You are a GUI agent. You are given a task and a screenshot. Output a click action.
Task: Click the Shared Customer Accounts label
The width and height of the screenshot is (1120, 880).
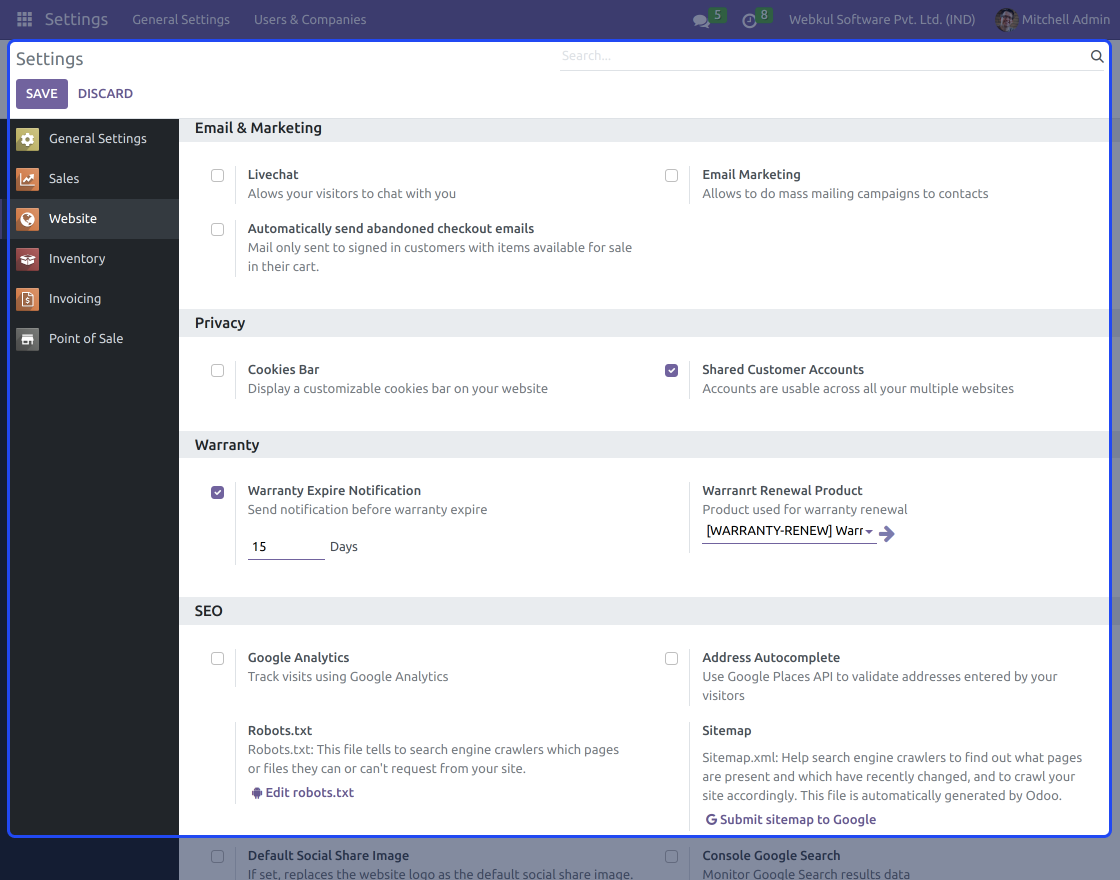point(783,369)
